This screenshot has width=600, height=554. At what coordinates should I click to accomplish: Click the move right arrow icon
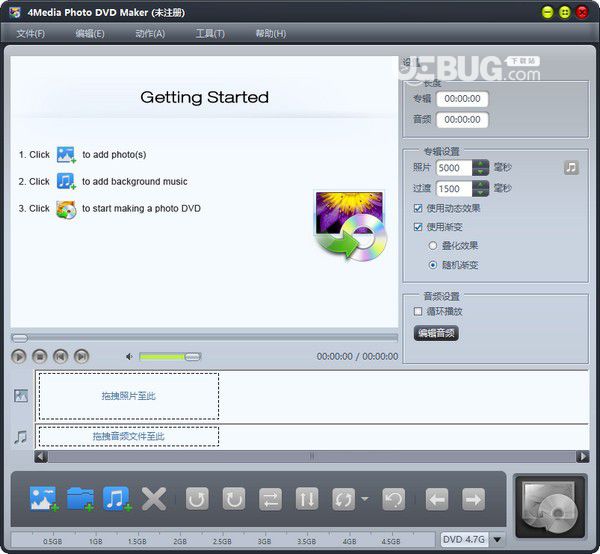coord(473,499)
